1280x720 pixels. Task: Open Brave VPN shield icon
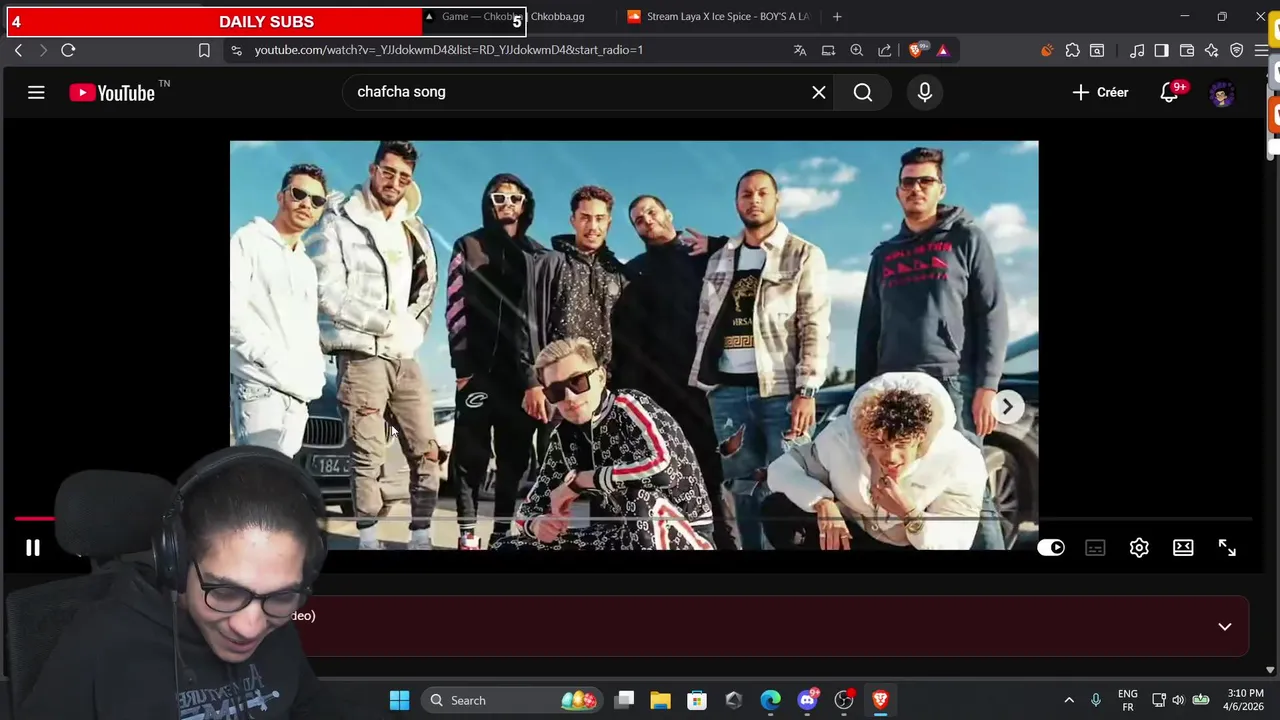tap(1236, 50)
